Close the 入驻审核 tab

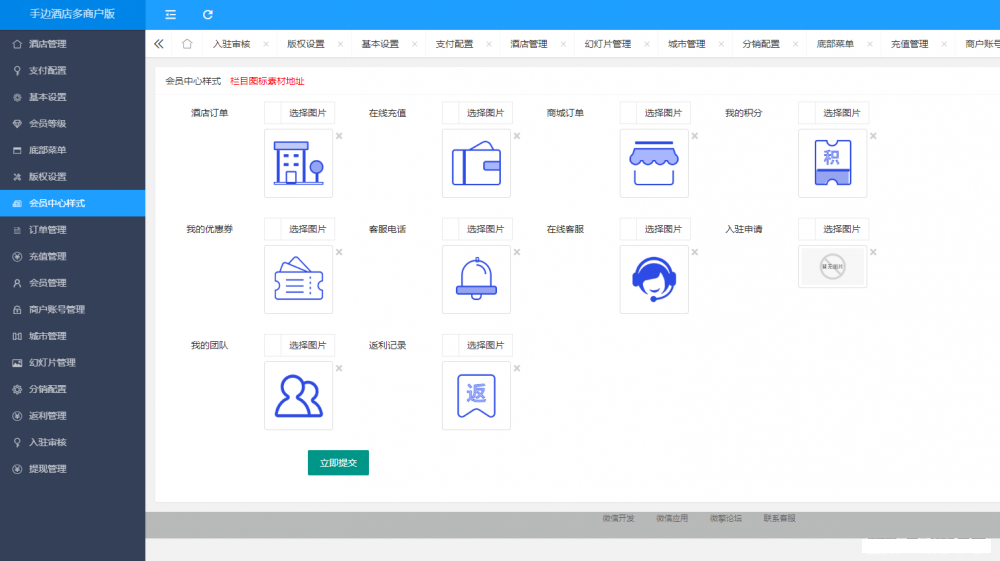tap(266, 44)
